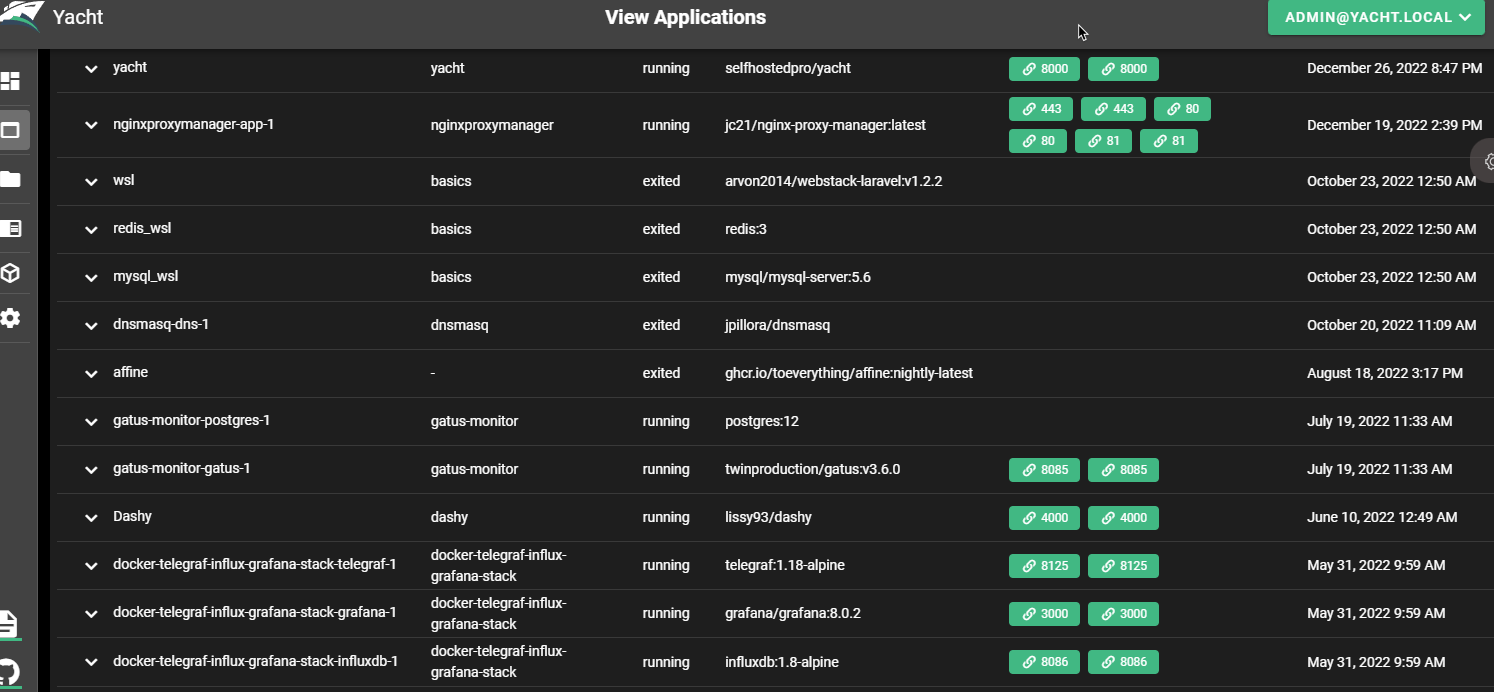Expand the gatus-monitor-postgres-1 row chevron
The width and height of the screenshot is (1494, 692).
[91, 422]
